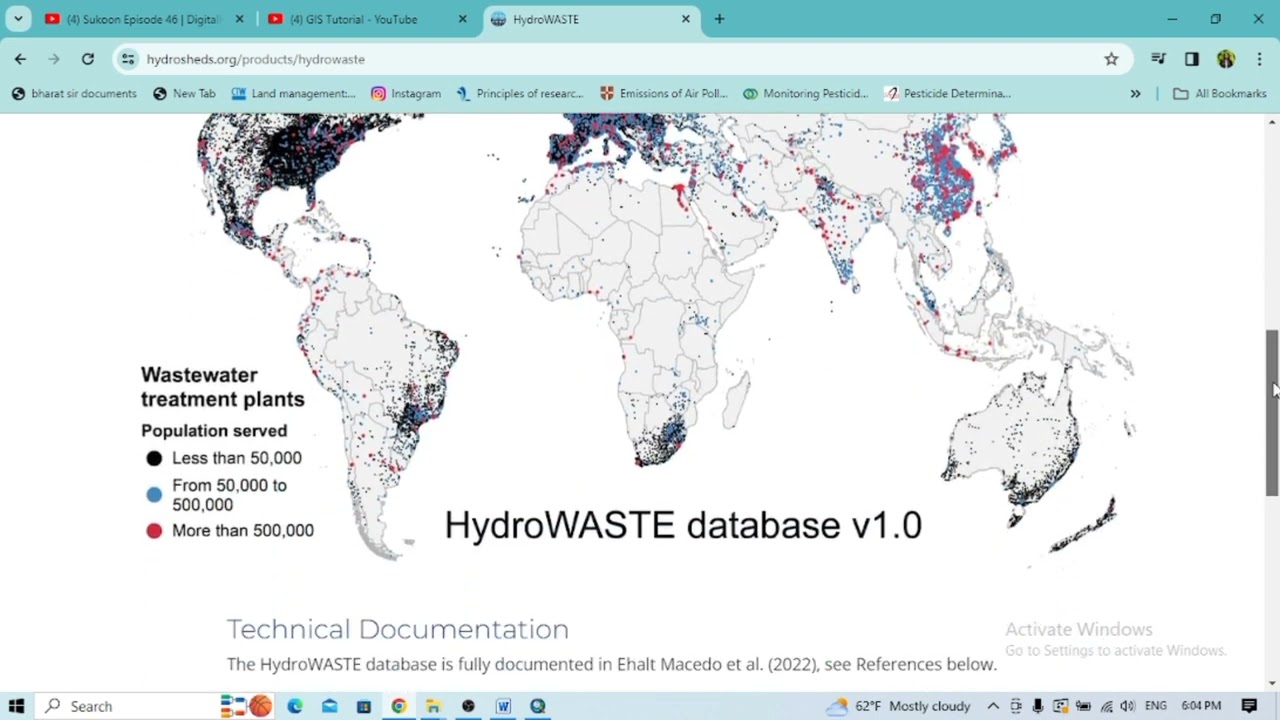Viewport: 1280px width, 720px height.
Task: Open Pesticide Determination bookmark
Action: (947, 93)
